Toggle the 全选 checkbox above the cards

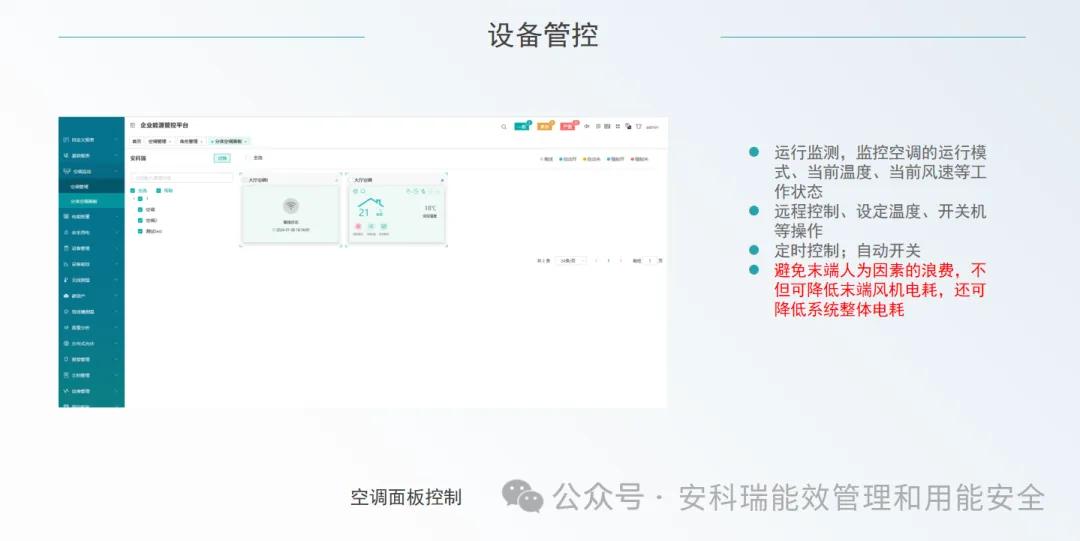[x=249, y=158]
